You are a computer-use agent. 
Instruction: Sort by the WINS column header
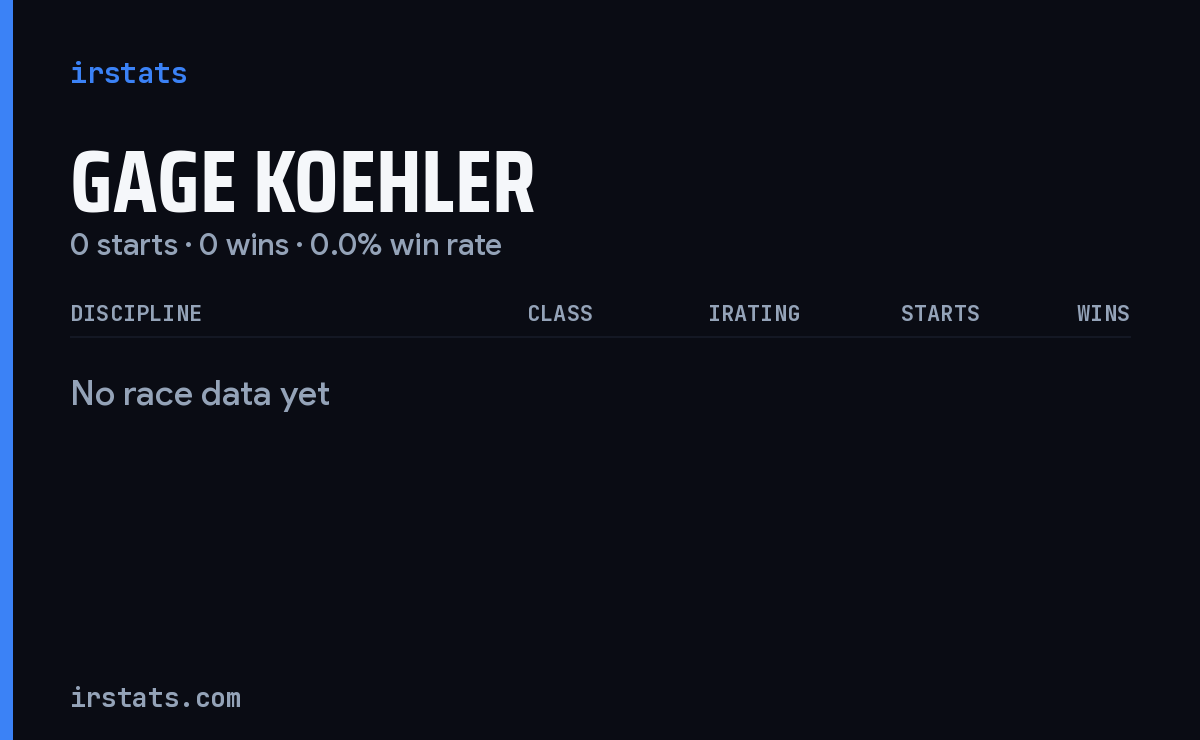click(x=1103, y=314)
